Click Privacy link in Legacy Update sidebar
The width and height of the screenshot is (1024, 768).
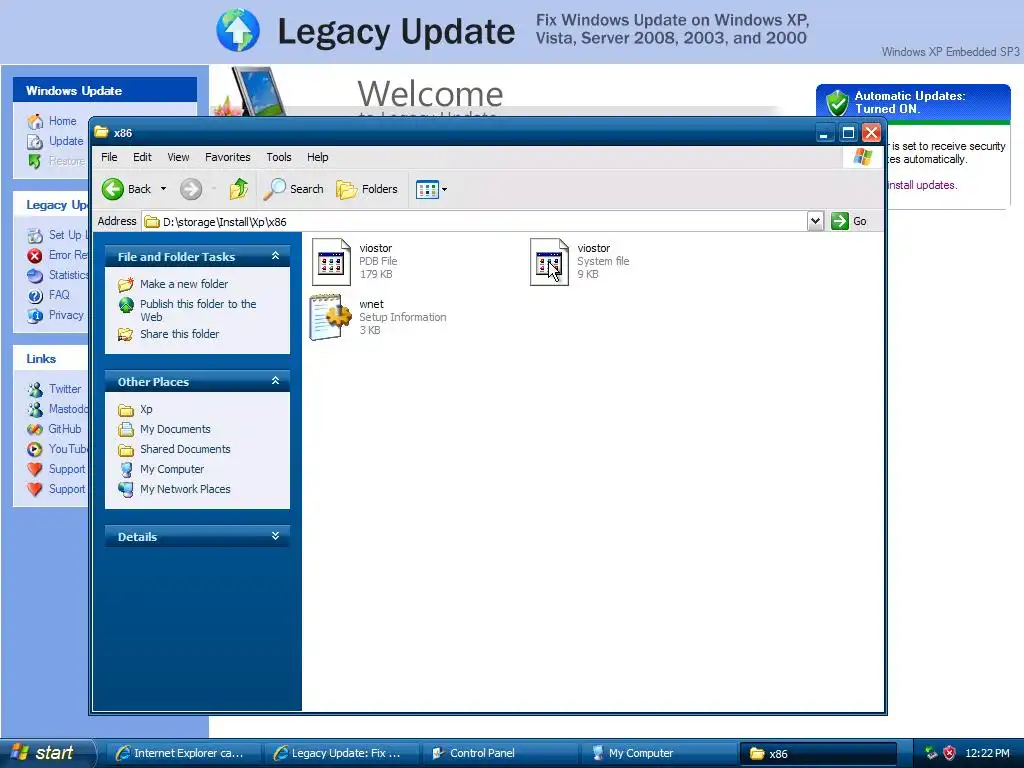[x=66, y=315]
